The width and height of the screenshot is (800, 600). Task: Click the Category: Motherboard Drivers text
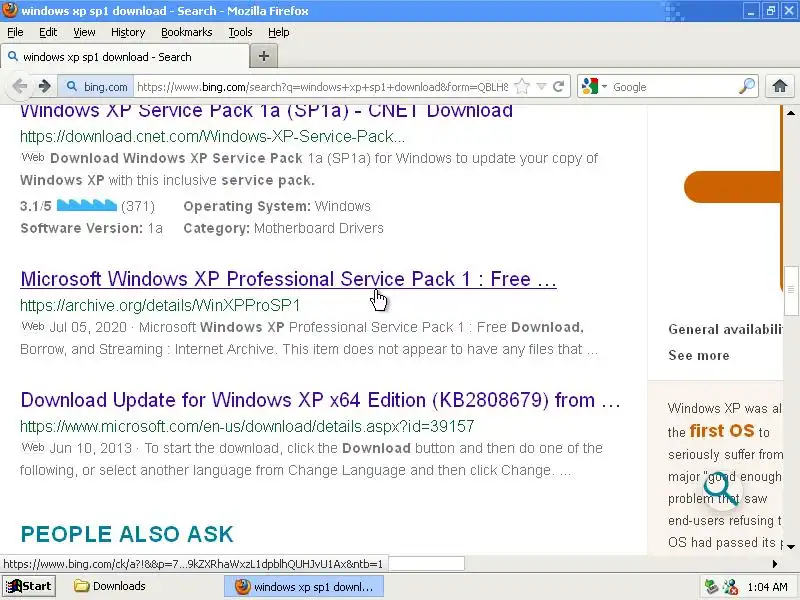tap(283, 228)
